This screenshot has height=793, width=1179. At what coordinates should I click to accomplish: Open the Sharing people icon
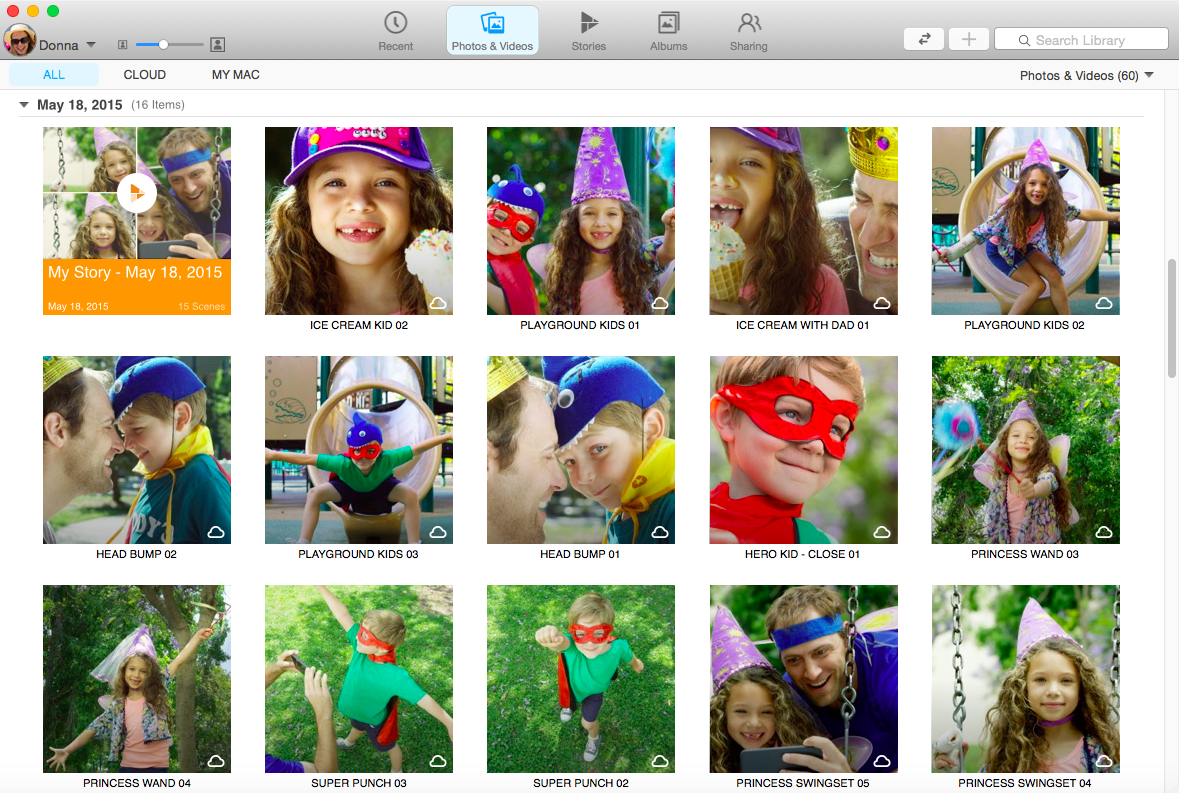(x=748, y=24)
